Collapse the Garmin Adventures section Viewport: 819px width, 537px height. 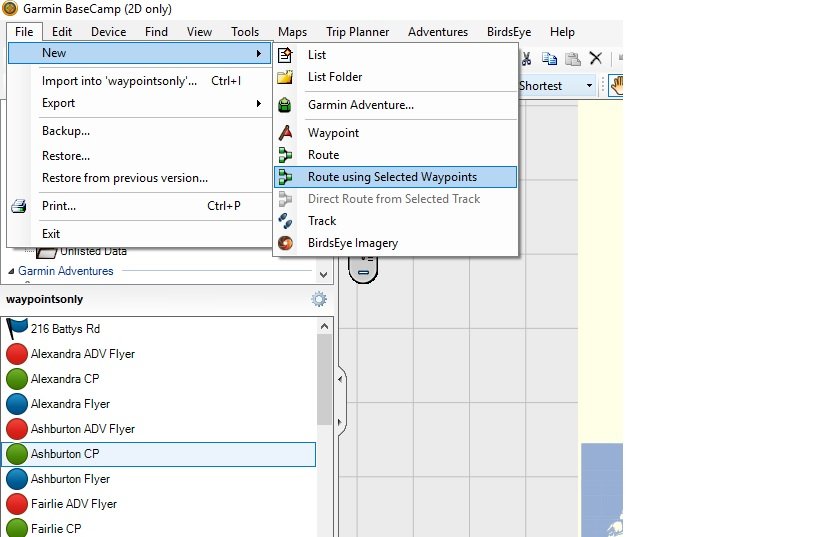pos(11,271)
